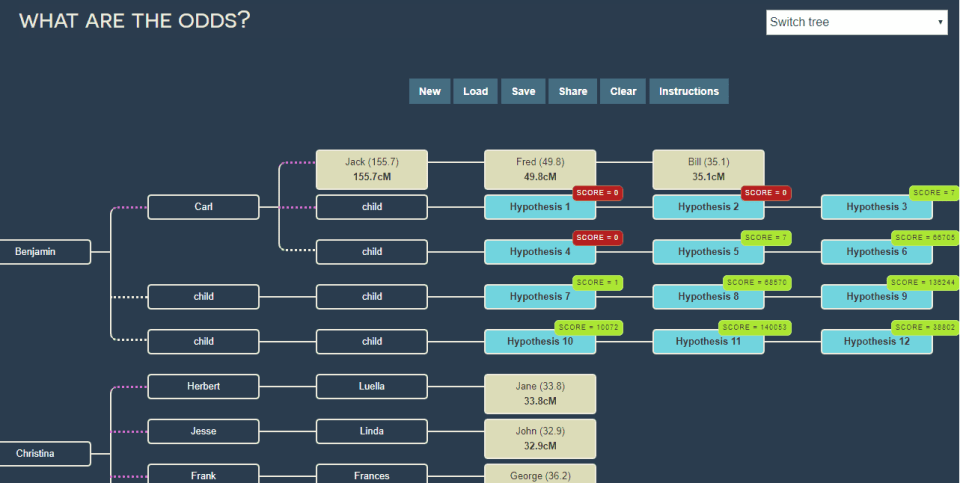Select the John (32.9) match node
Screen dimensions: 960x483
click(x=540, y=439)
